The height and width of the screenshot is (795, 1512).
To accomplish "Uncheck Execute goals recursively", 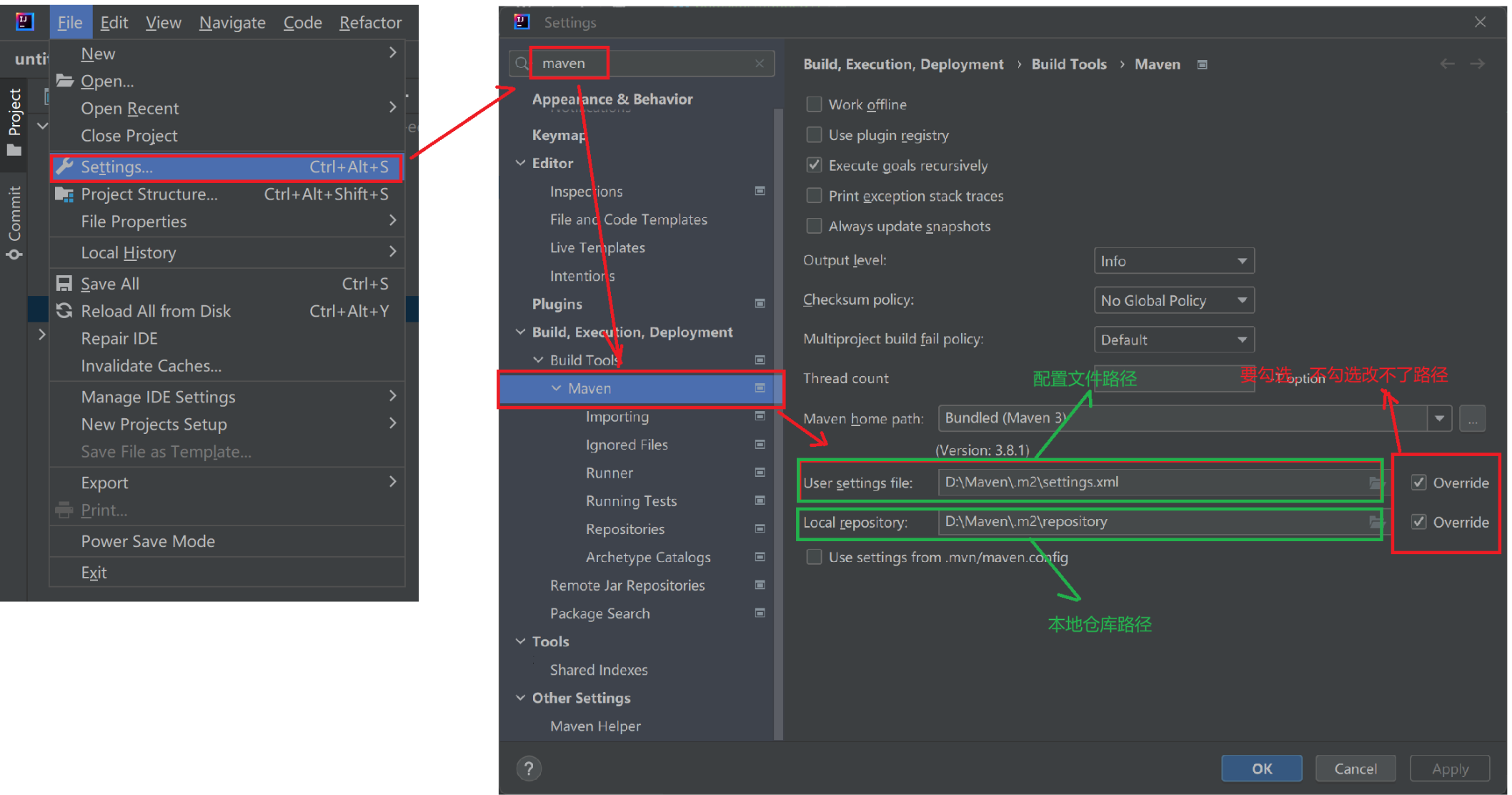I will tap(814, 165).
